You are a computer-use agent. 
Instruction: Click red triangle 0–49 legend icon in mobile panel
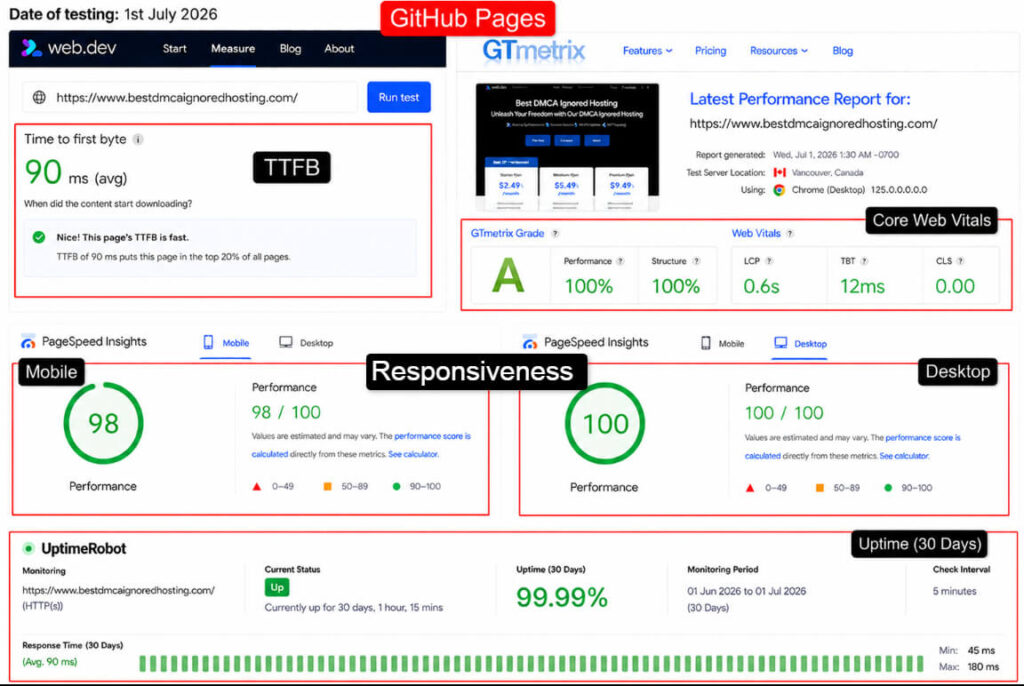(257, 487)
